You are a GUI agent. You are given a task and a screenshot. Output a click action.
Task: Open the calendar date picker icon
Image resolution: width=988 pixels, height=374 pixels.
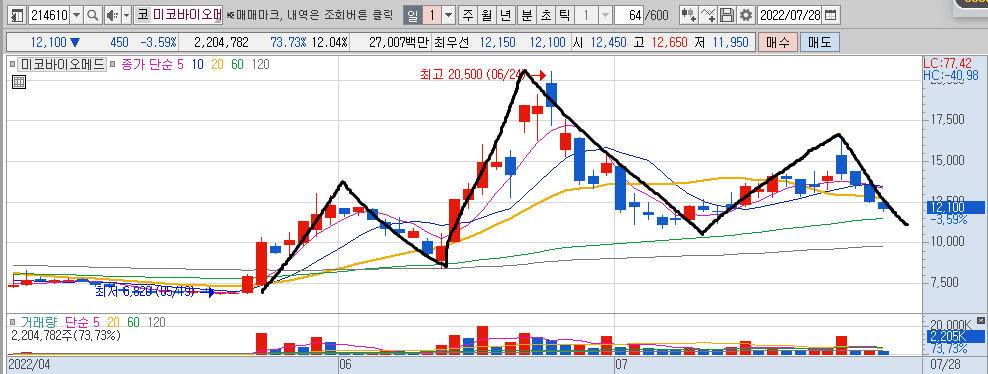(x=831, y=15)
